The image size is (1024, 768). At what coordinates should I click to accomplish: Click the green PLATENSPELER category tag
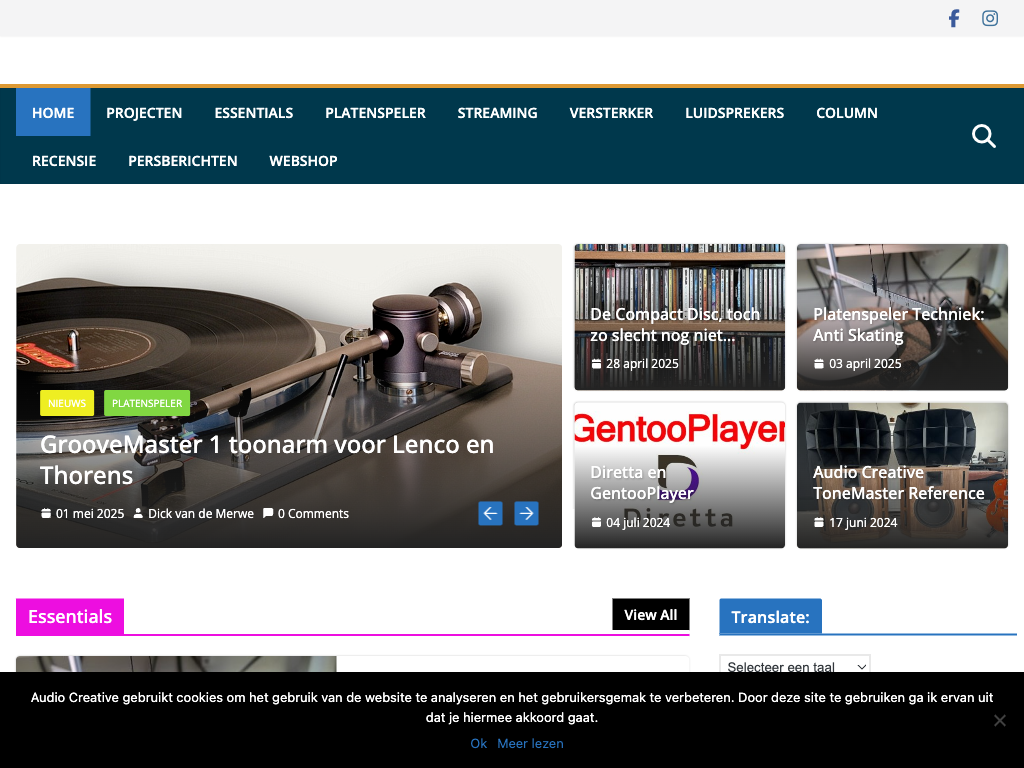point(147,403)
